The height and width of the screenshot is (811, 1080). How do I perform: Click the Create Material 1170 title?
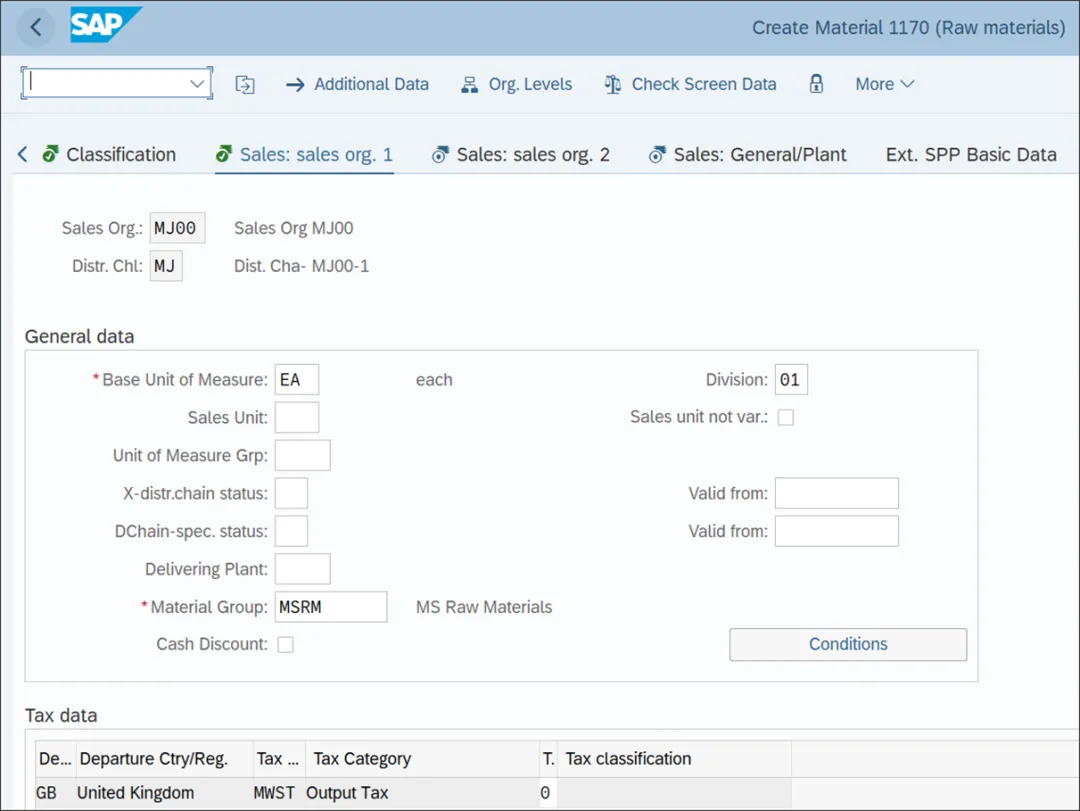(908, 28)
